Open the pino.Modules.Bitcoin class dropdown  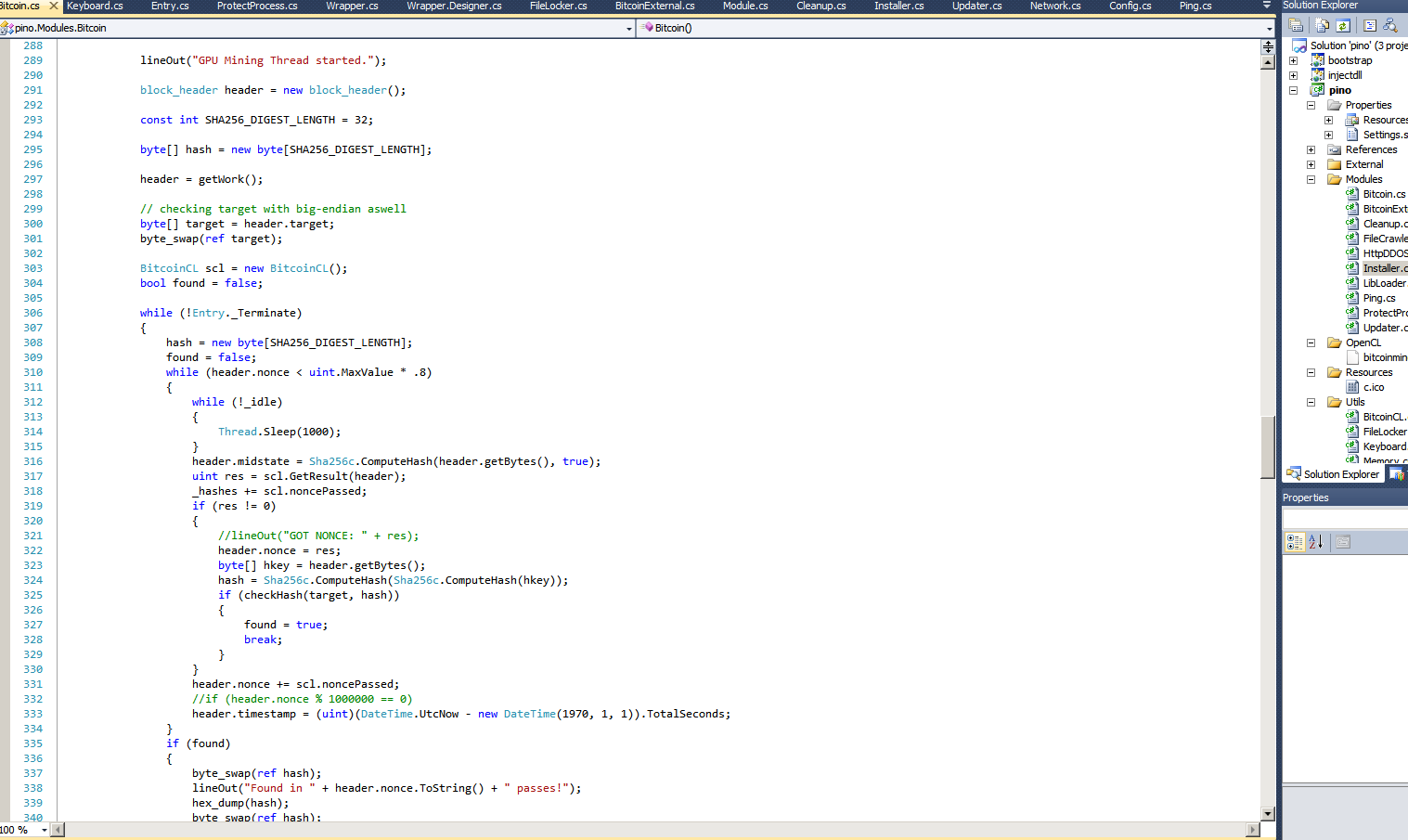[628, 28]
